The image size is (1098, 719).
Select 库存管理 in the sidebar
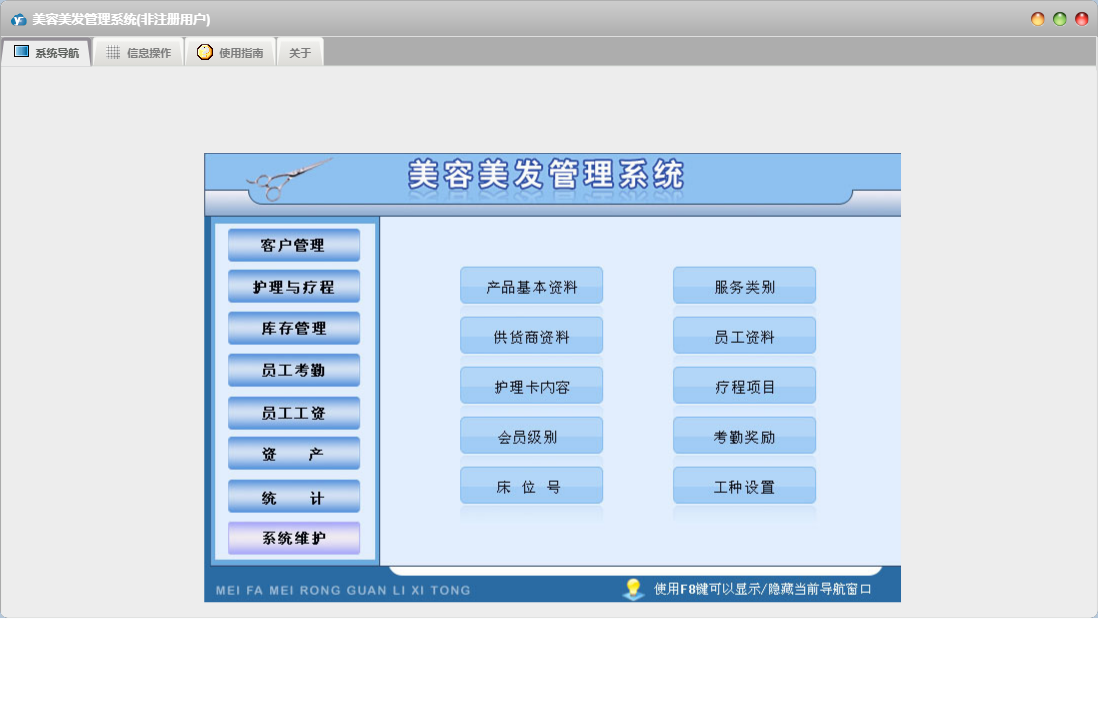(294, 328)
